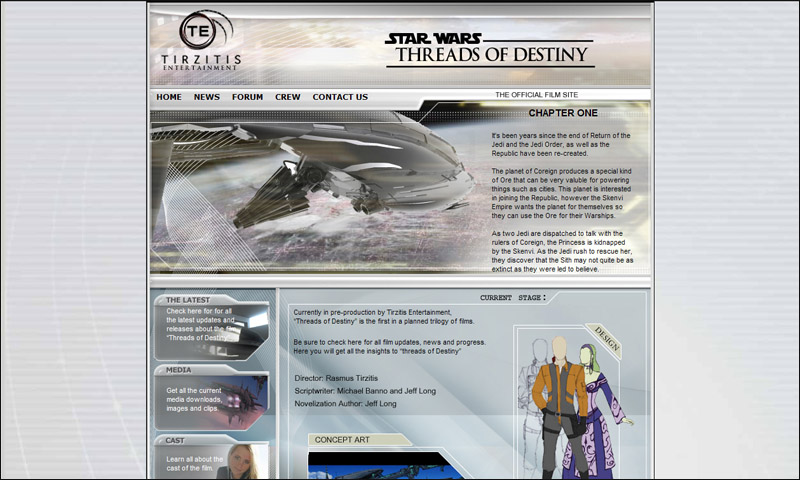Open THE LATEST updates panel

click(x=212, y=327)
